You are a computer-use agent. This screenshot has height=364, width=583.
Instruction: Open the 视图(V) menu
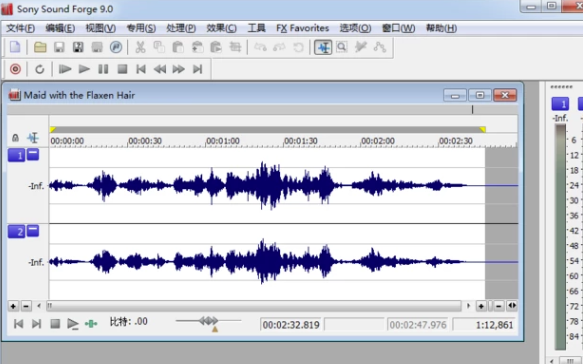coord(100,28)
